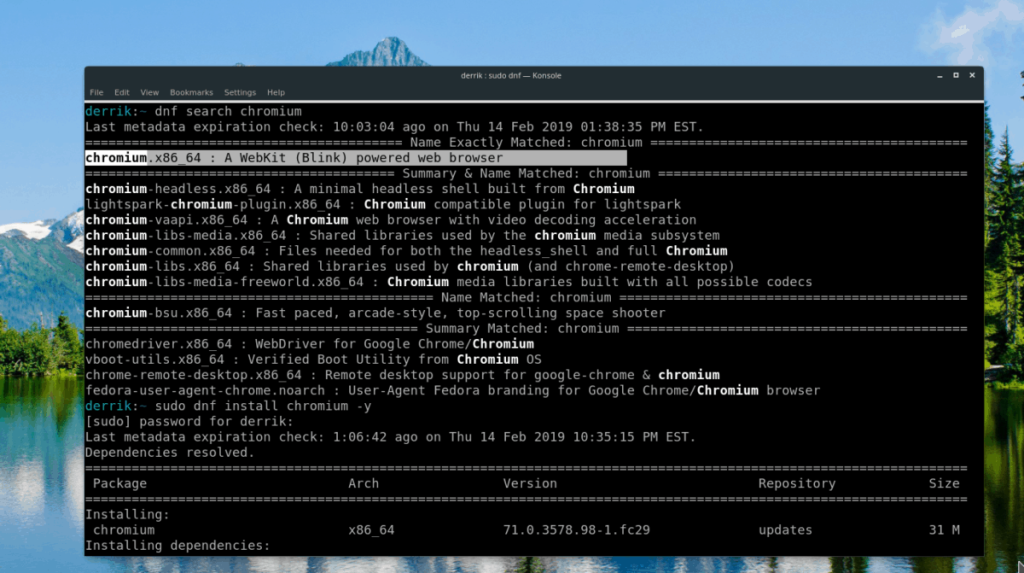Image resolution: width=1024 pixels, height=573 pixels.
Task: Click the 'Size' column header
Action: tap(944, 483)
